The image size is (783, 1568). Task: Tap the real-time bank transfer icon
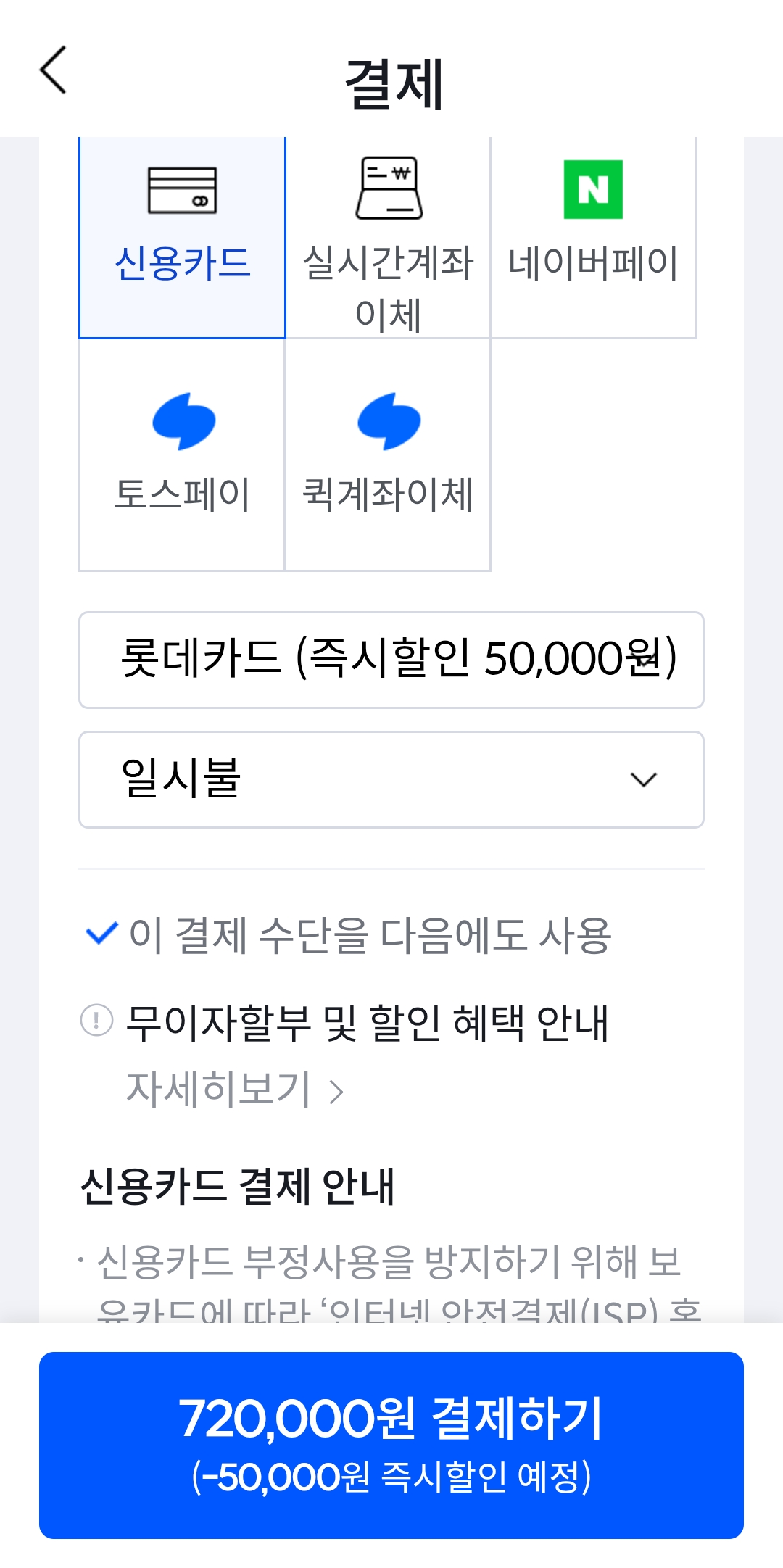click(x=389, y=188)
